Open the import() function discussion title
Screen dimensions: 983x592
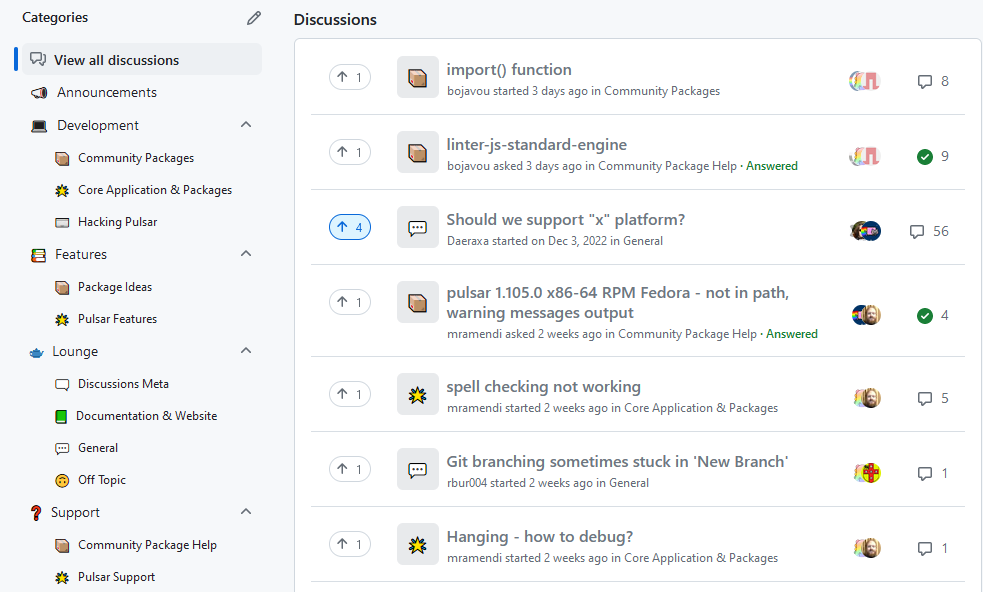[x=509, y=70]
